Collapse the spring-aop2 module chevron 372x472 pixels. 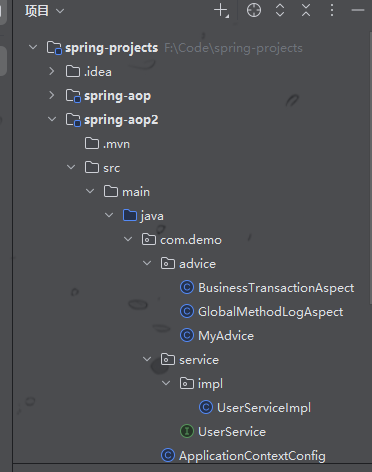point(52,119)
